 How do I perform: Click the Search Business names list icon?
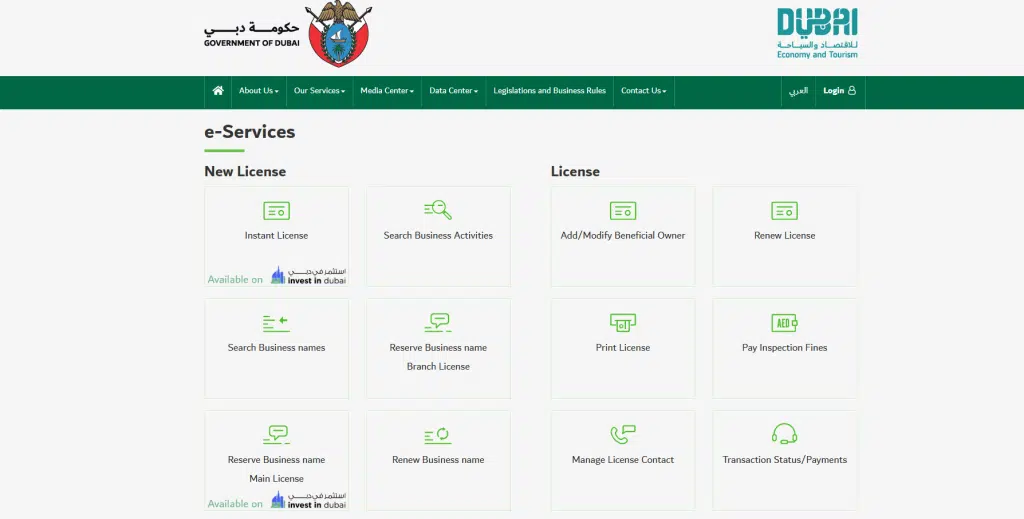pyautogui.click(x=276, y=323)
